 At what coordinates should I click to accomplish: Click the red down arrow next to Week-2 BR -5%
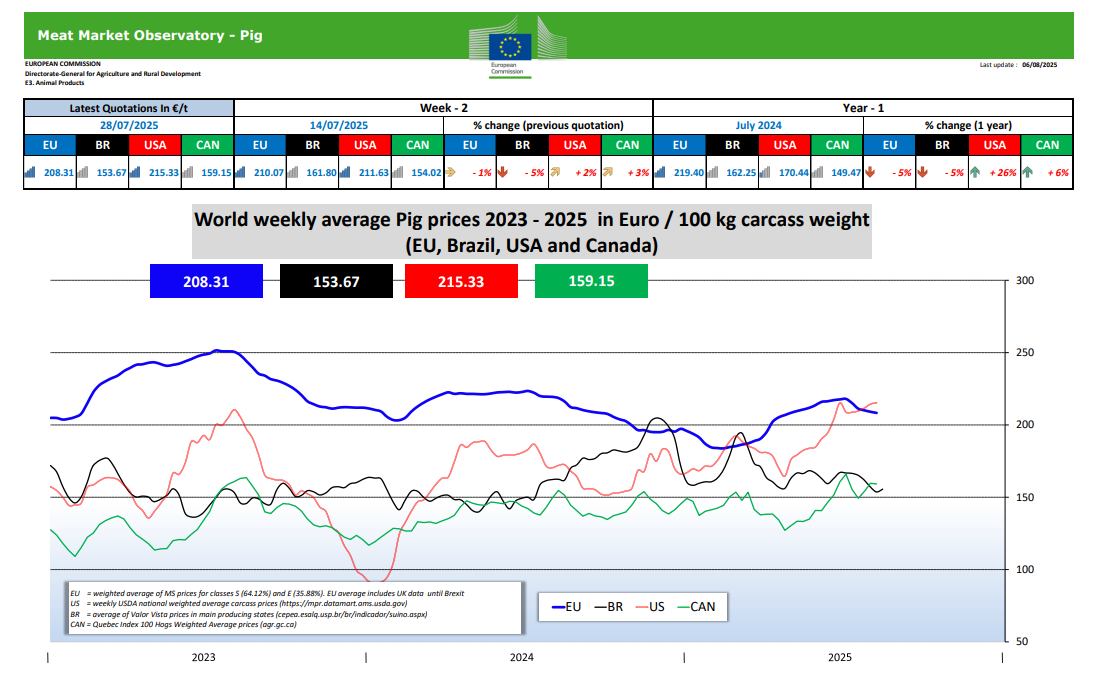pyautogui.click(x=502, y=173)
